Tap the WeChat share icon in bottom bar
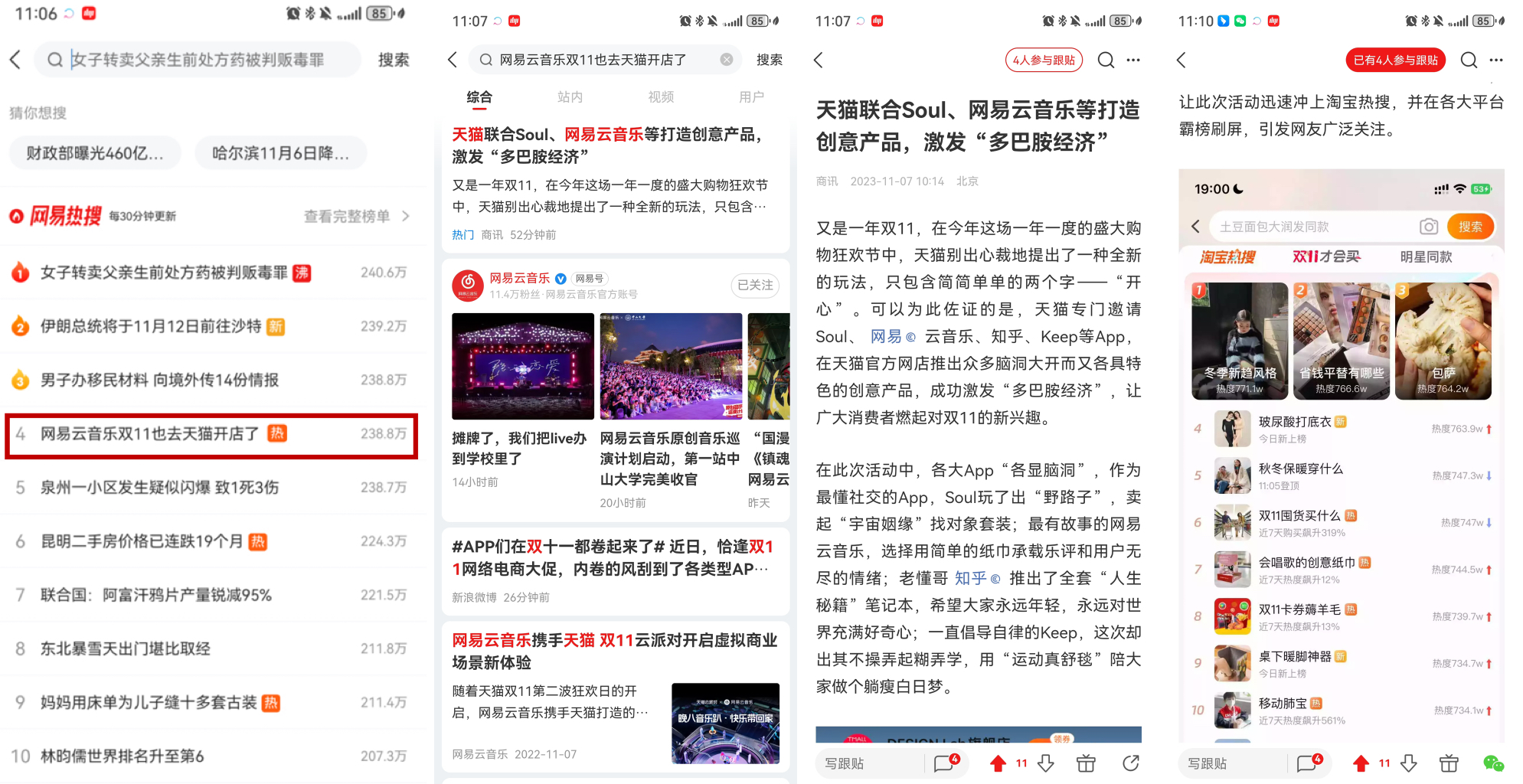The width and height of the screenshot is (1523, 784). 1492,763
